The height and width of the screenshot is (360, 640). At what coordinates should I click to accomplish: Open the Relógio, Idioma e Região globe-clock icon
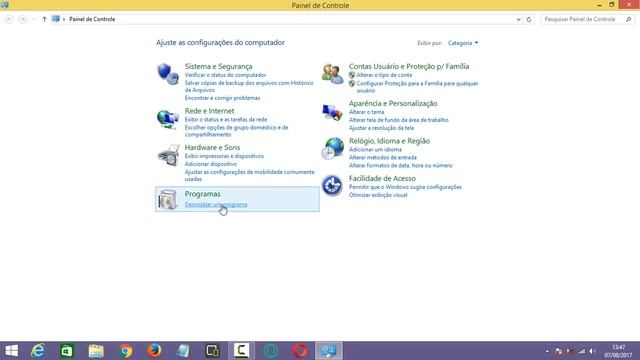pyautogui.click(x=332, y=148)
